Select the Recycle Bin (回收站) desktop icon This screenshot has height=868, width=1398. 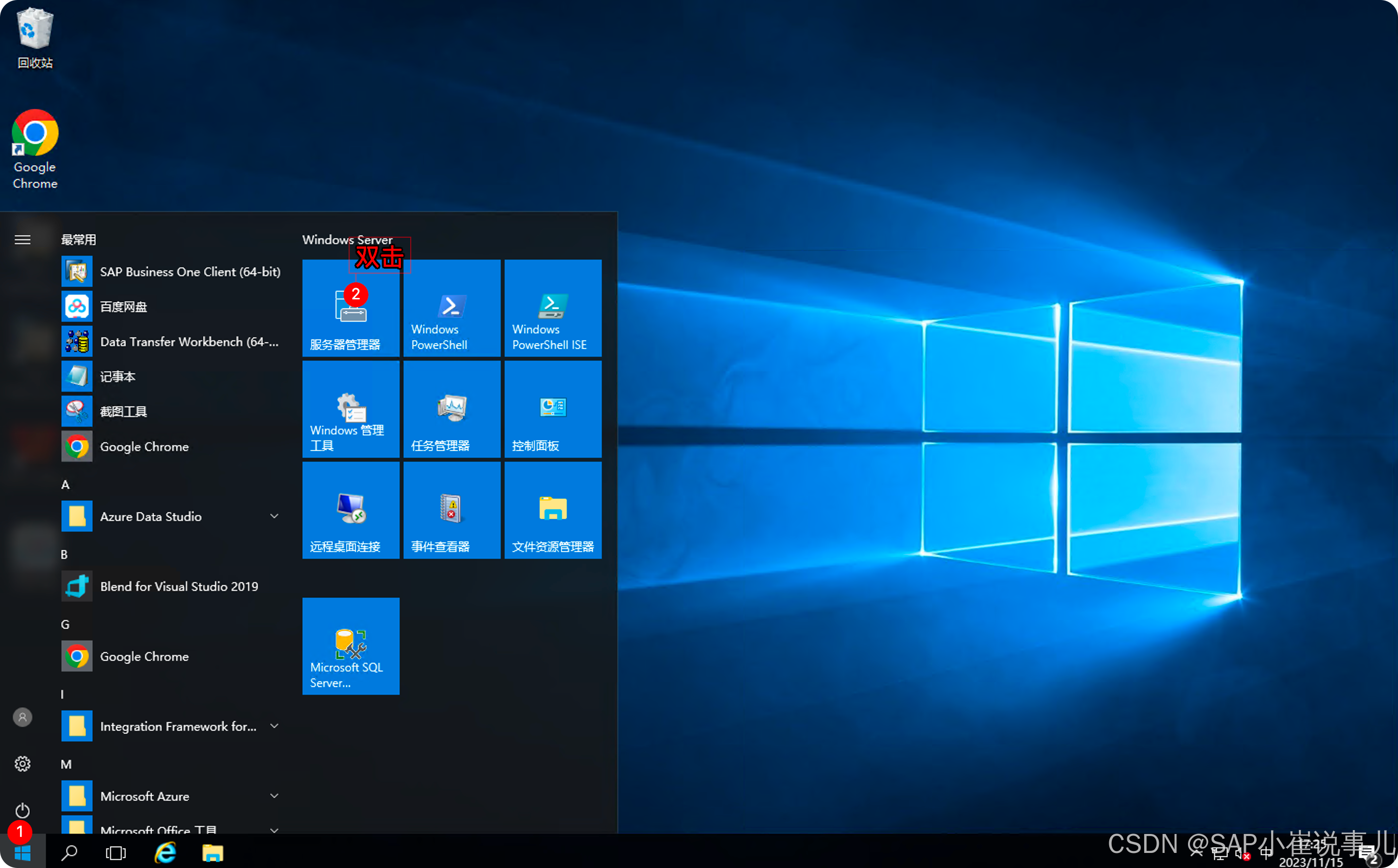point(35,37)
